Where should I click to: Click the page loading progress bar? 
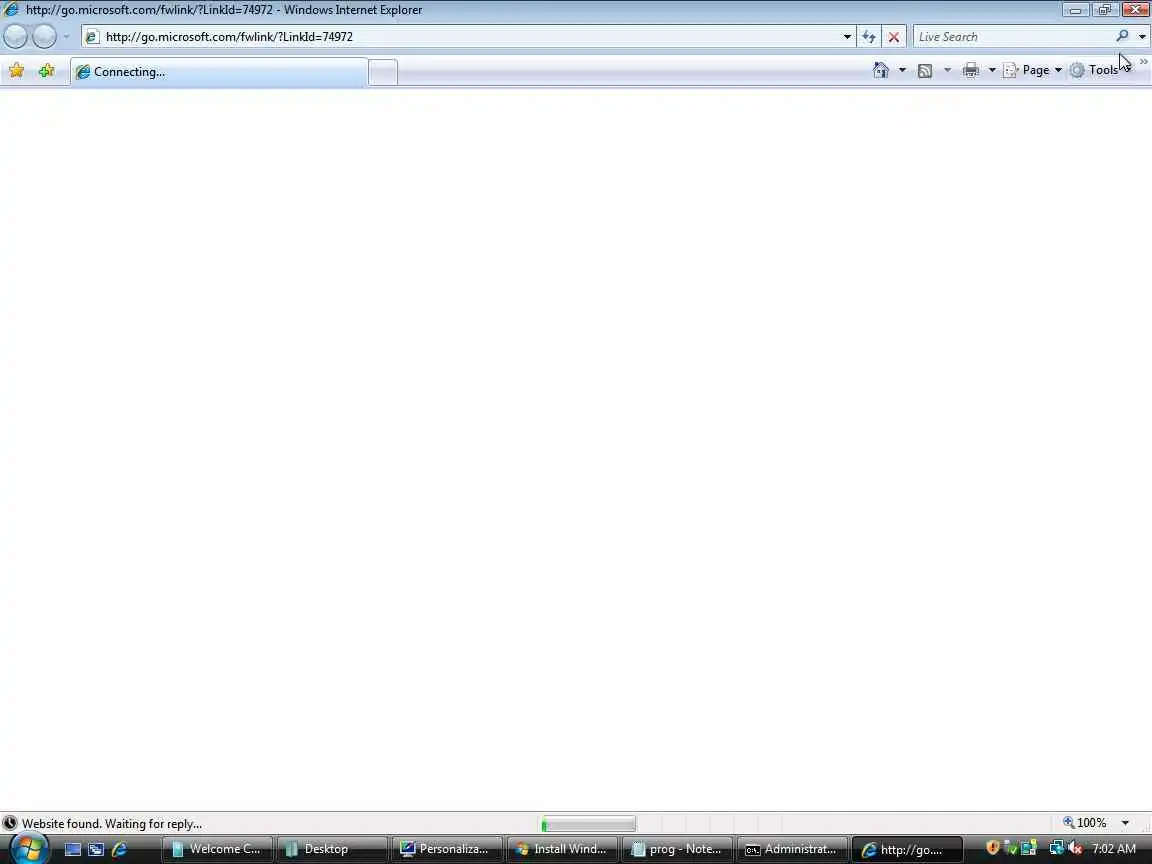pos(588,824)
